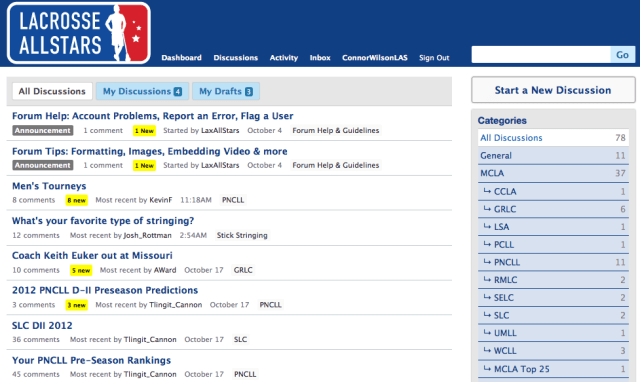Click Announcement label on Forum Tips discussion
Image resolution: width=640 pixels, height=382 pixels.
click(43, 165)
